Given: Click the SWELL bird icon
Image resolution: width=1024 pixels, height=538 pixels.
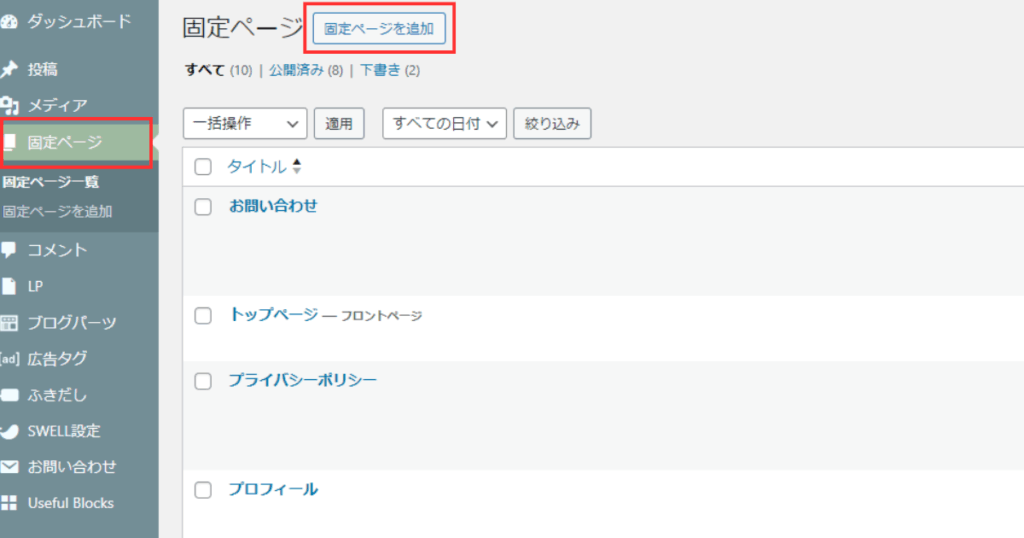Looking at the screenshot, I should click(10, 431).
